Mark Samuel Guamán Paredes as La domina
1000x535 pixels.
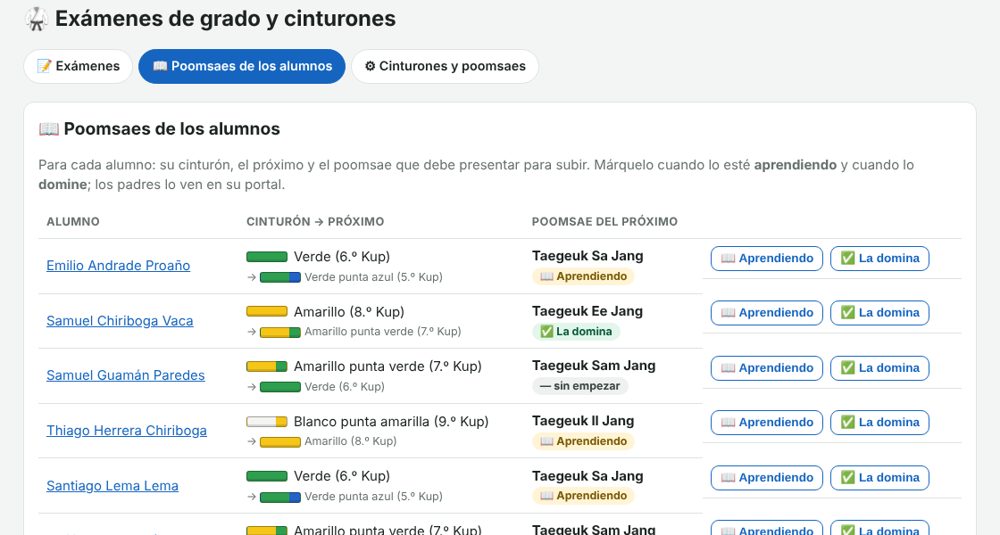tap(879, 368)
